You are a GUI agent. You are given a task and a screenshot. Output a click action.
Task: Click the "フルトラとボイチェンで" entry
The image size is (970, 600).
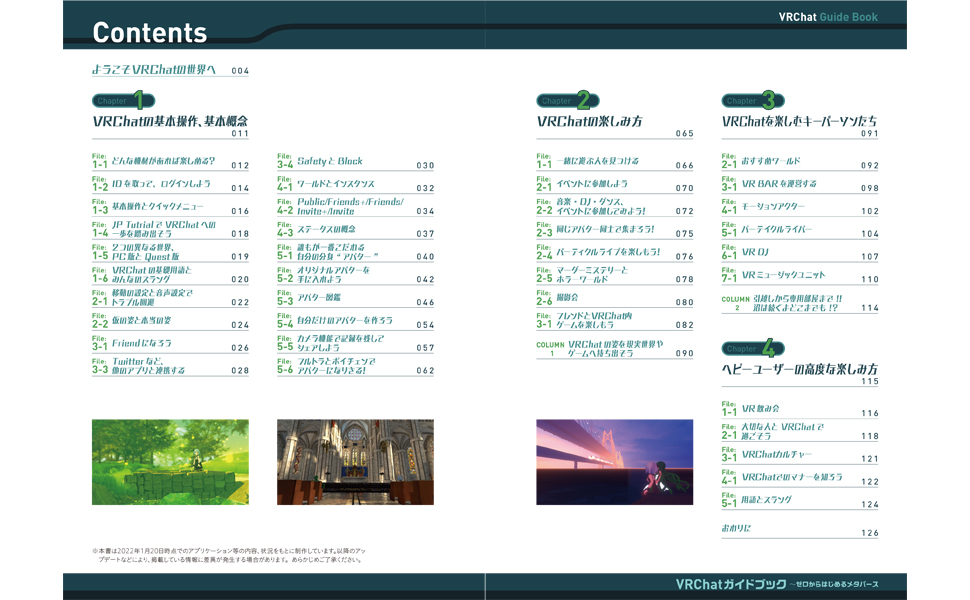[x=336, y=361]
